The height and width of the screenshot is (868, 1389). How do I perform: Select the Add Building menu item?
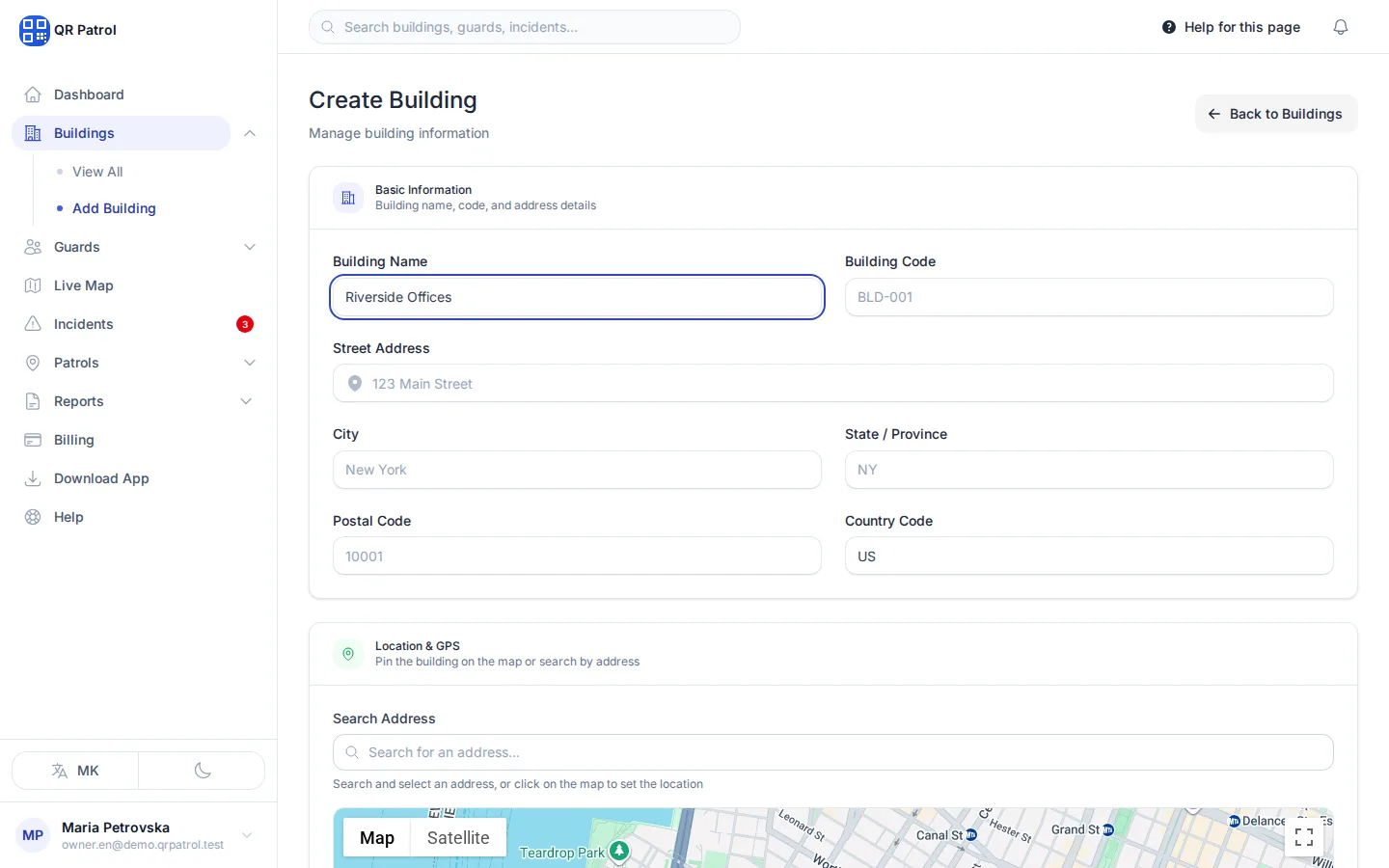[114, 208]
